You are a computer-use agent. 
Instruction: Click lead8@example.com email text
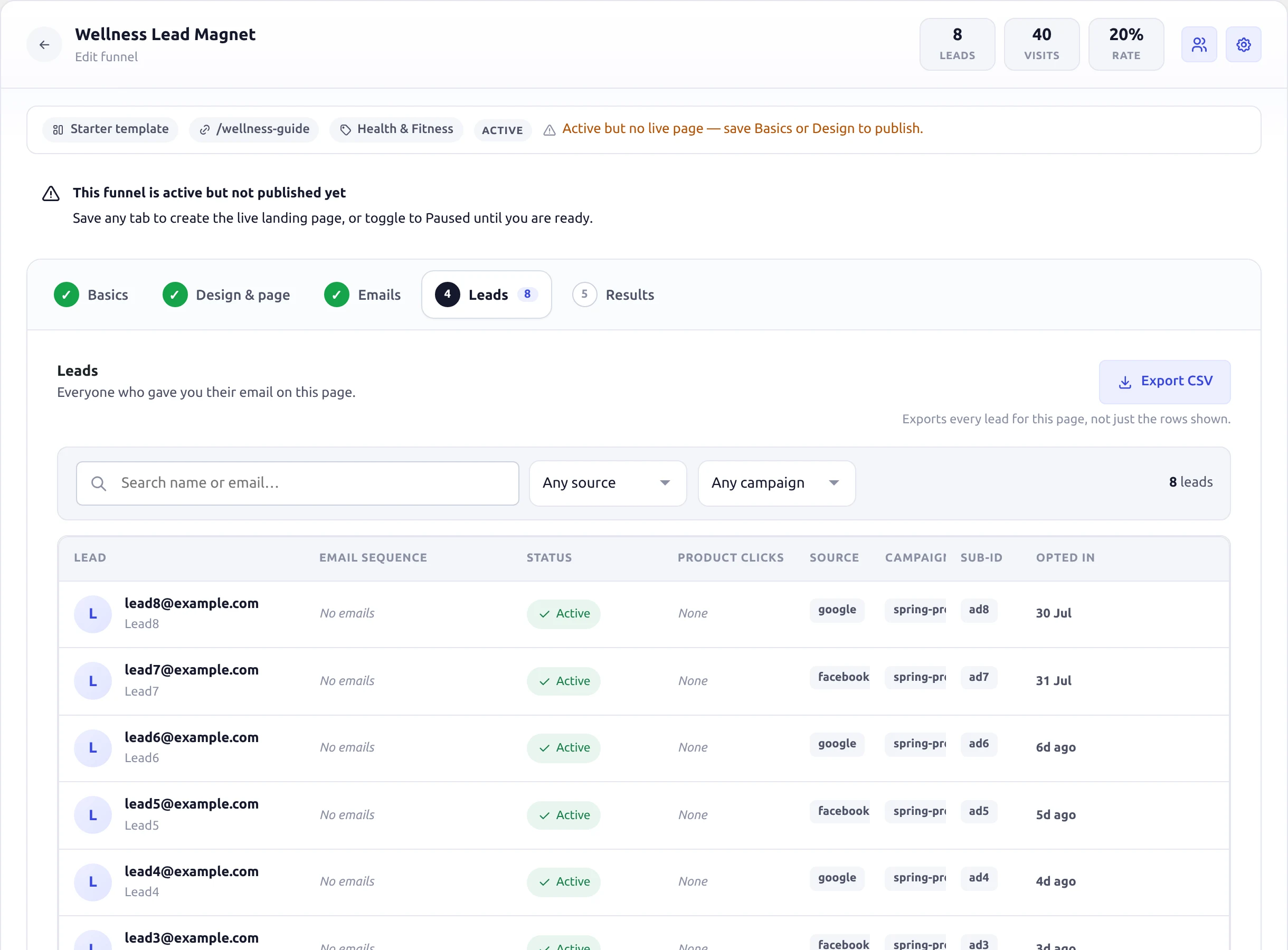click(192, 603)
